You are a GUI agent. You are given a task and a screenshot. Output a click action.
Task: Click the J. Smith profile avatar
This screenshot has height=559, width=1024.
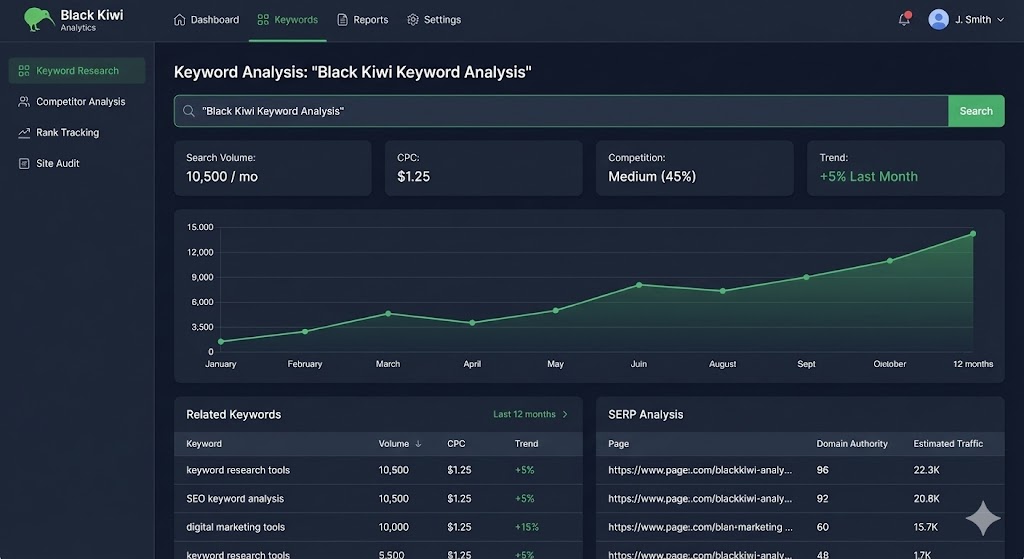(938, 19)
